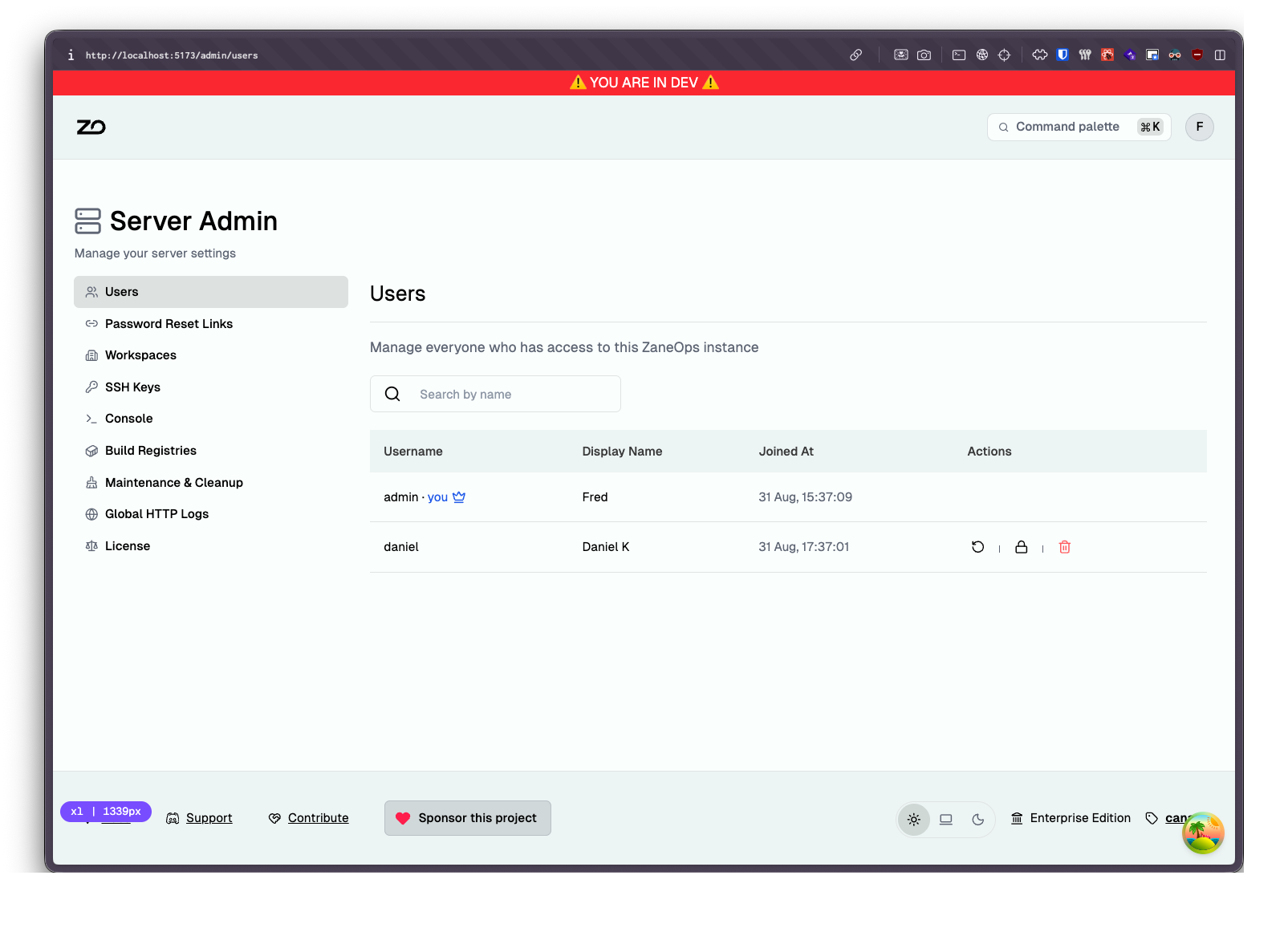This screenshot has height=932, width=1288.
Task: Open the Command palette search
Action: pyautogui.click(x=1079, y=127)
